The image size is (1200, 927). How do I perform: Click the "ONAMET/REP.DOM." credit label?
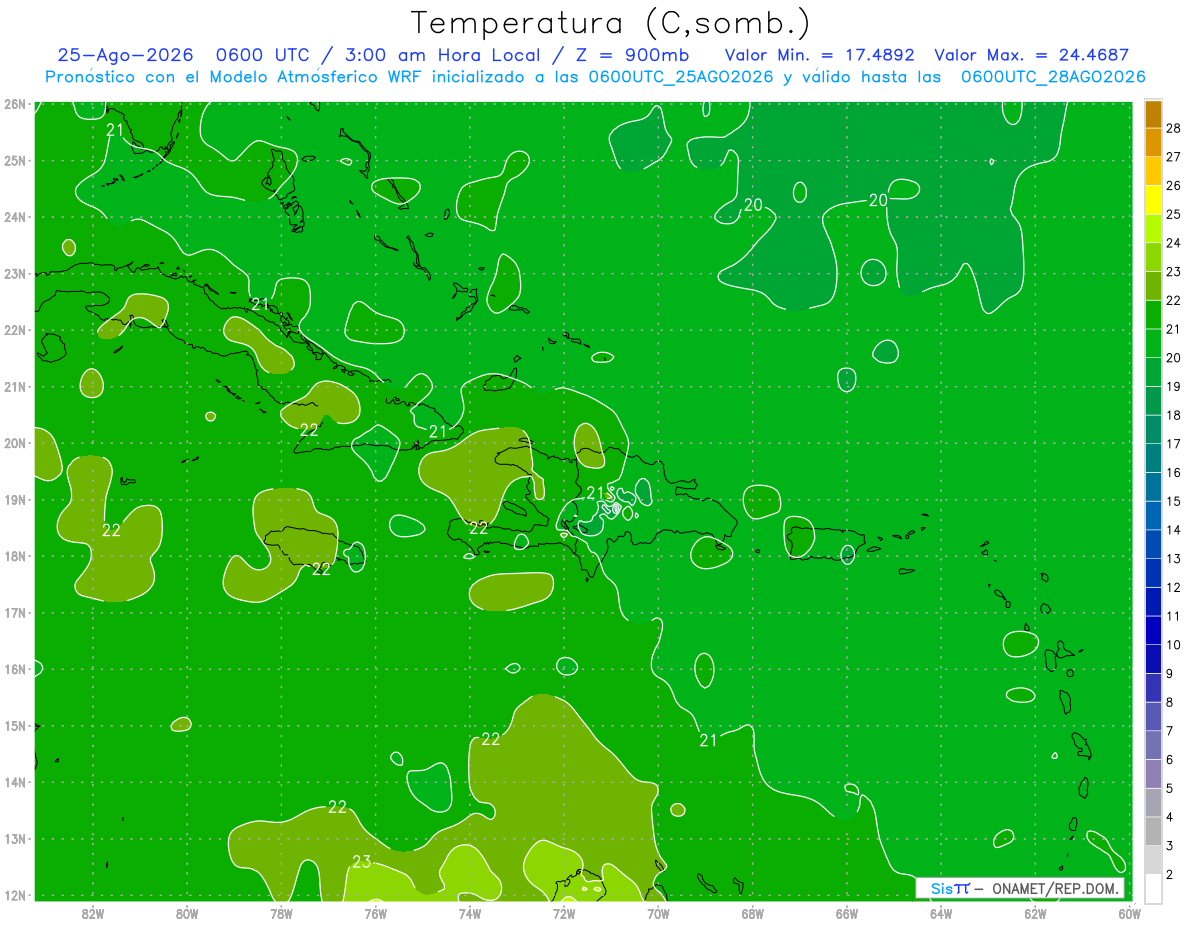[x=1057, y=888]
